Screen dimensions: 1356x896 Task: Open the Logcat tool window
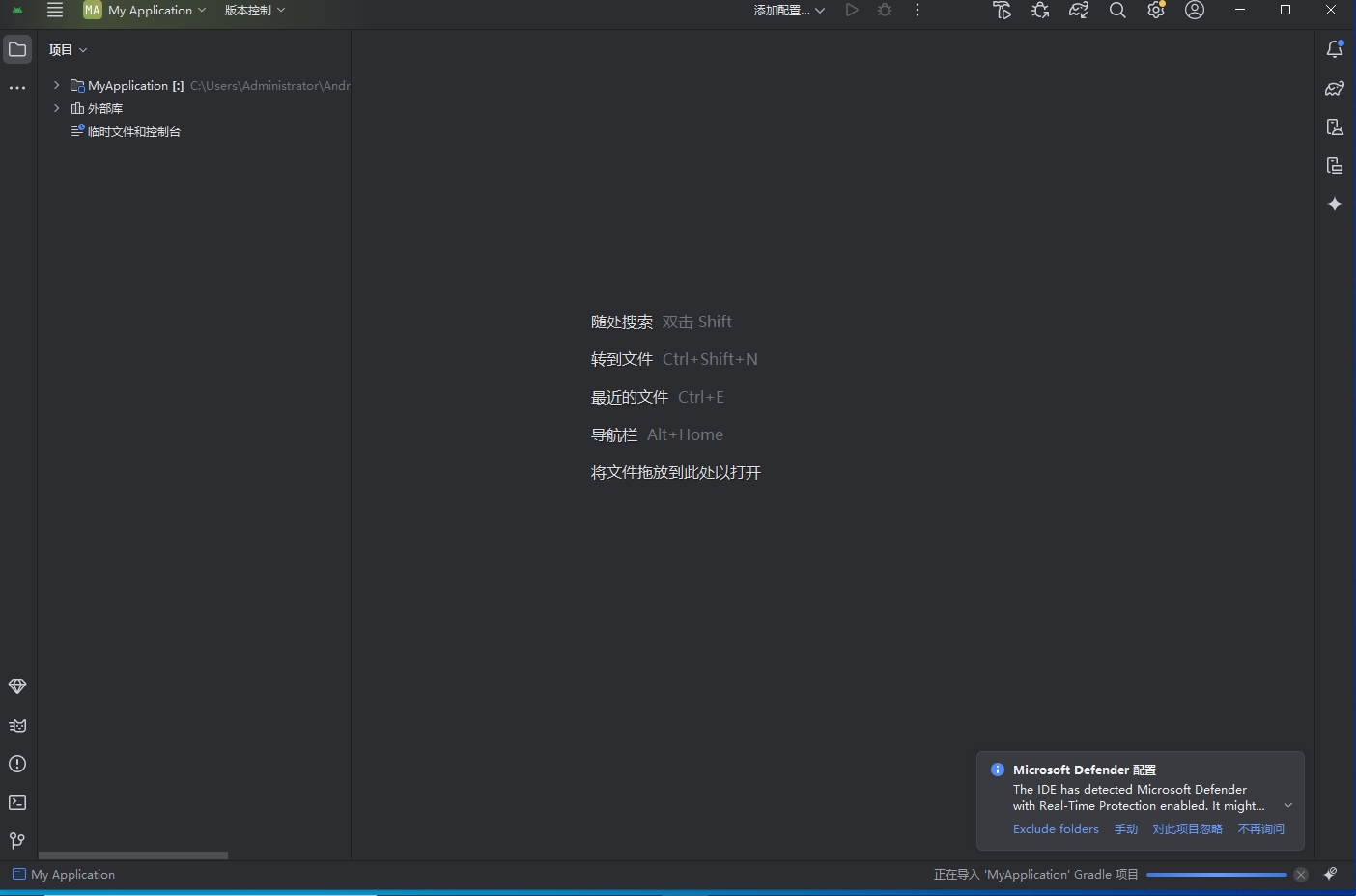click(x=16, y=725)
